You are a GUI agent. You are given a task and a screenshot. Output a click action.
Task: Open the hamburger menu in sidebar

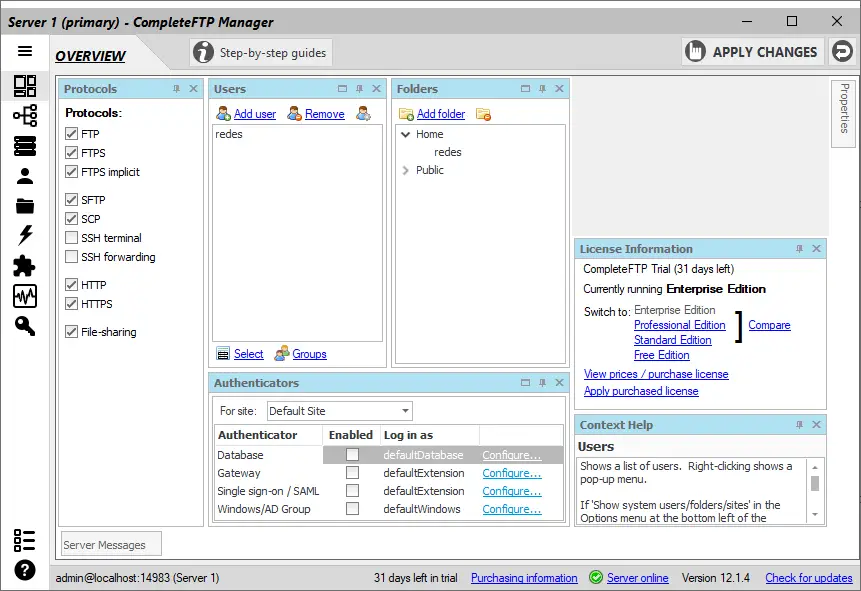tap(25, 51)
